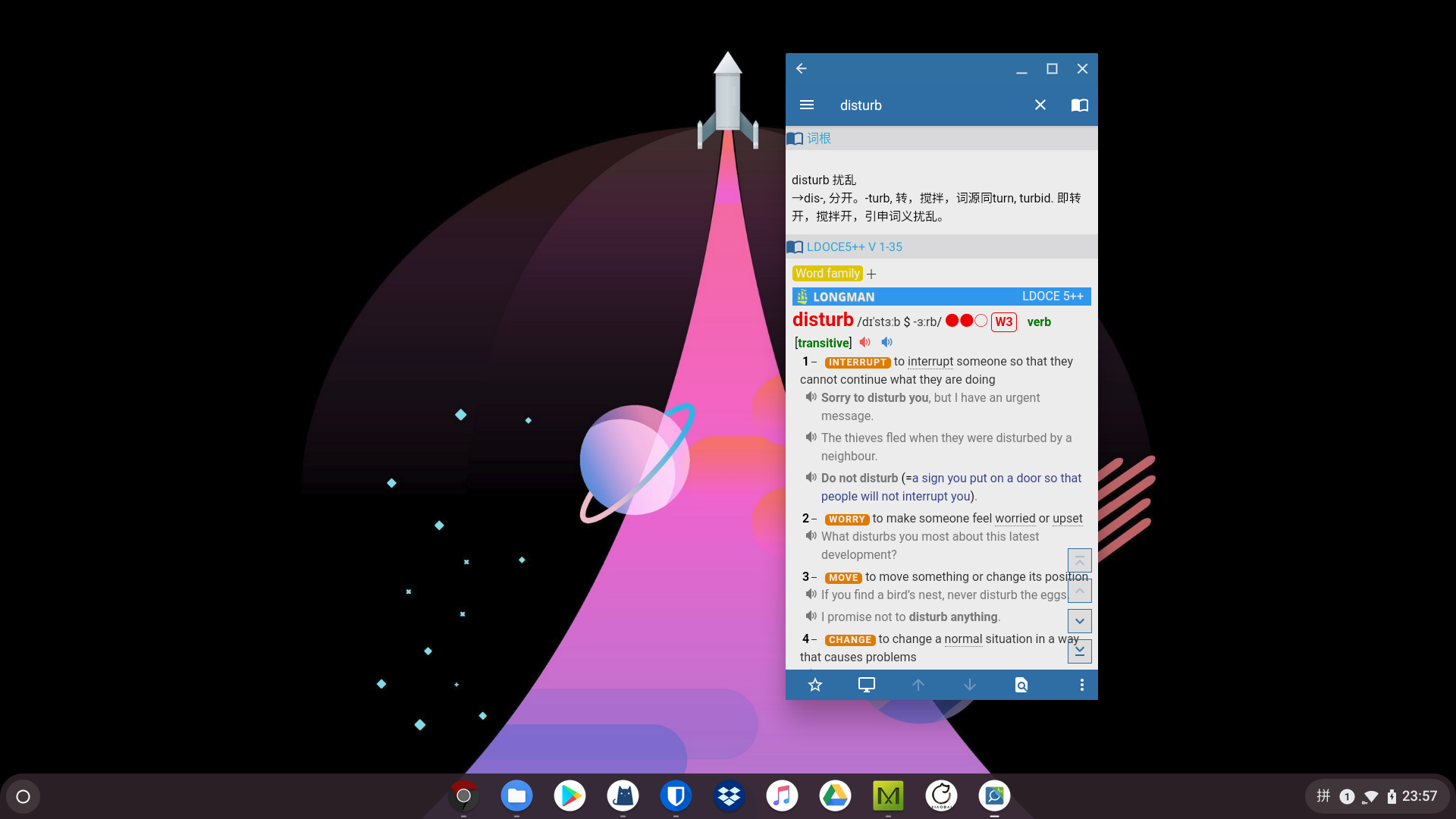Go to previous entry up arrow

[x=918, y=685]
